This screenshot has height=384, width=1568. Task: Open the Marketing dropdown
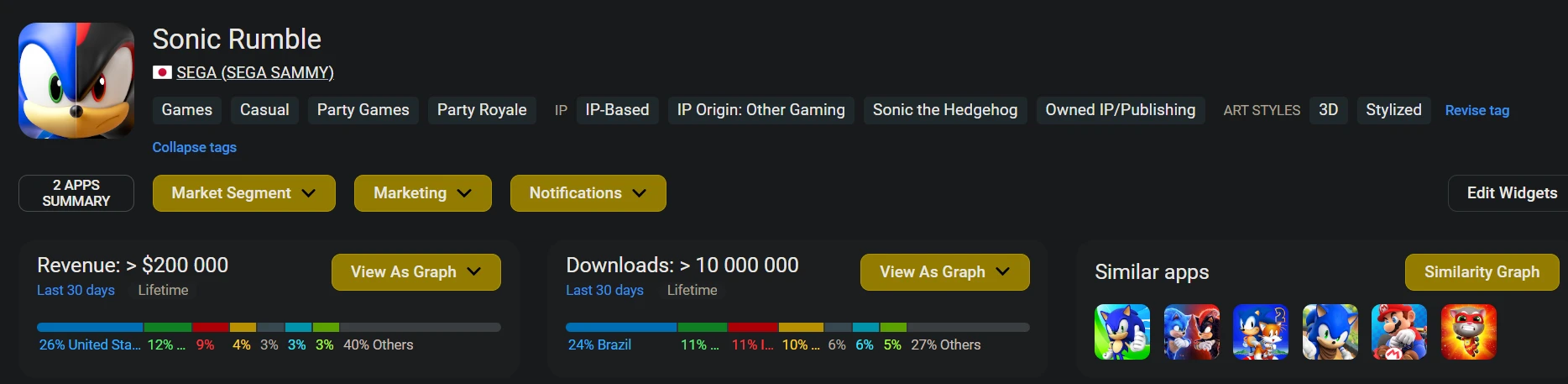422,193
